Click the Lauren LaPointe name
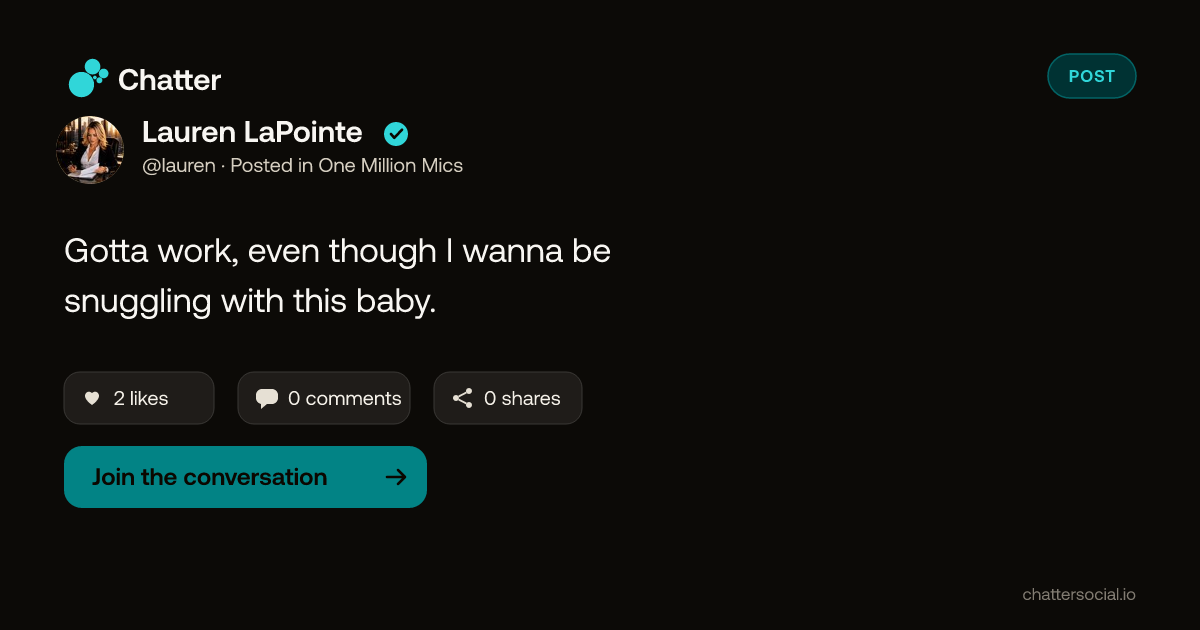The image size is (1200, 630). point(252,132)
